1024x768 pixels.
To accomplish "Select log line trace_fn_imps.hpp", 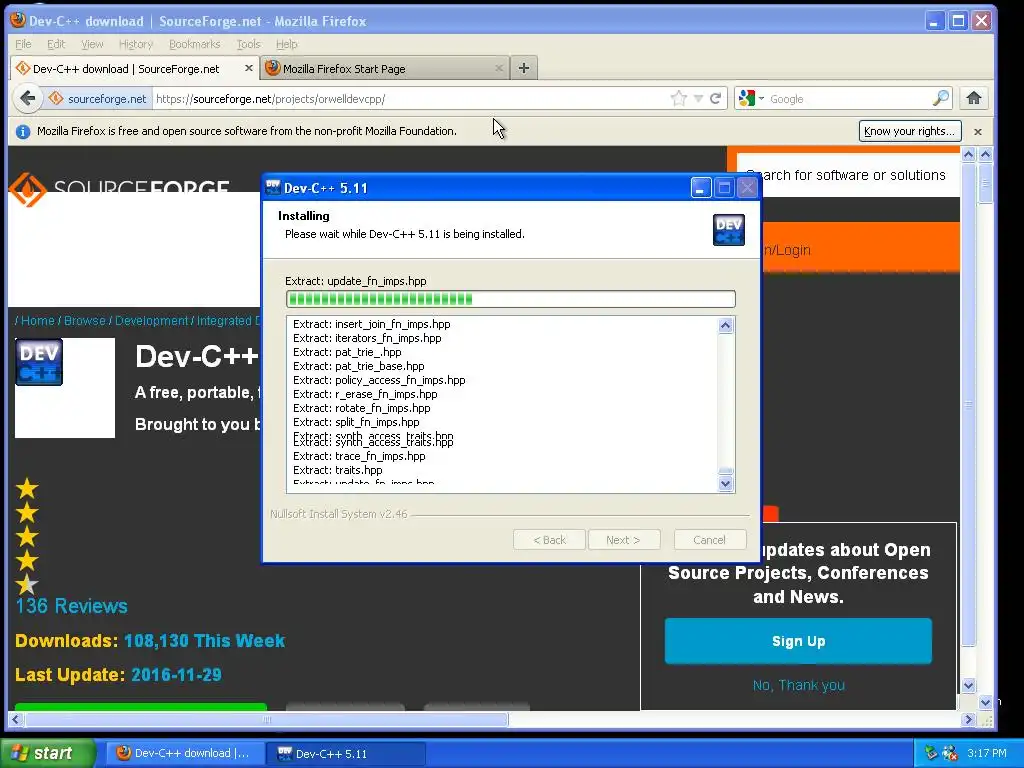I will pos(359,456).
